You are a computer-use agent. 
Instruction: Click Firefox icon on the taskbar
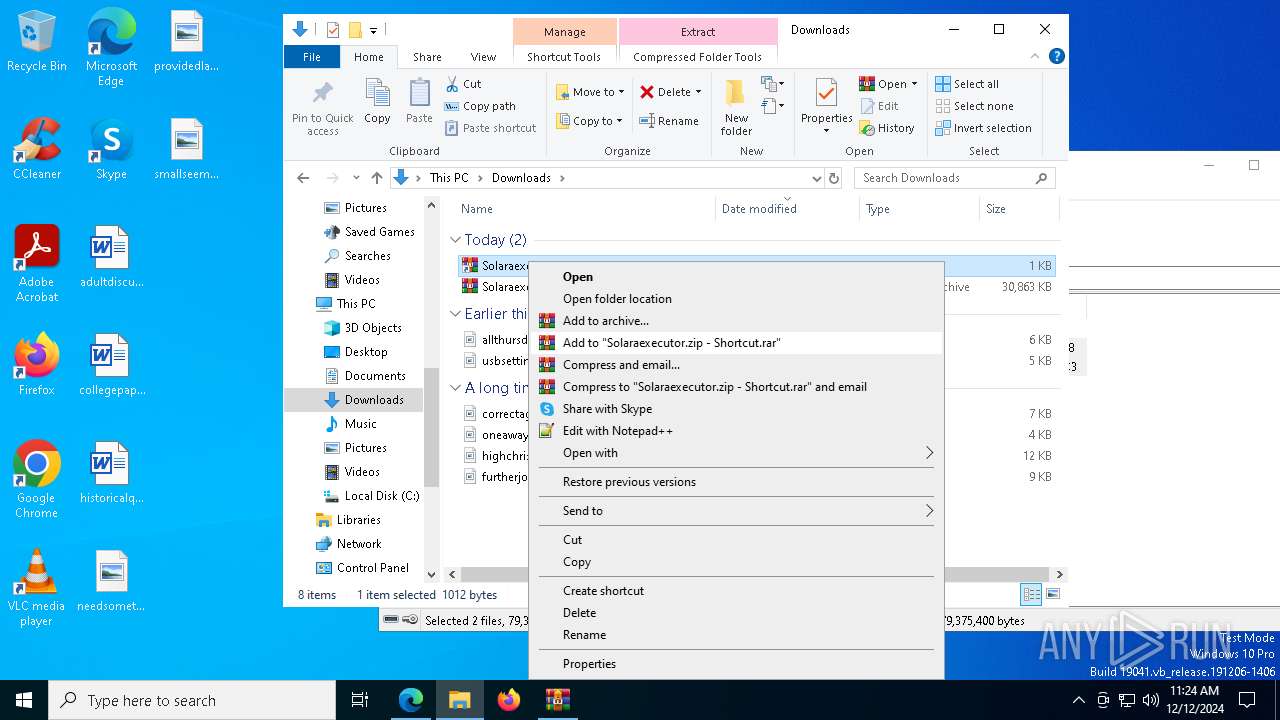pos(509,700)
